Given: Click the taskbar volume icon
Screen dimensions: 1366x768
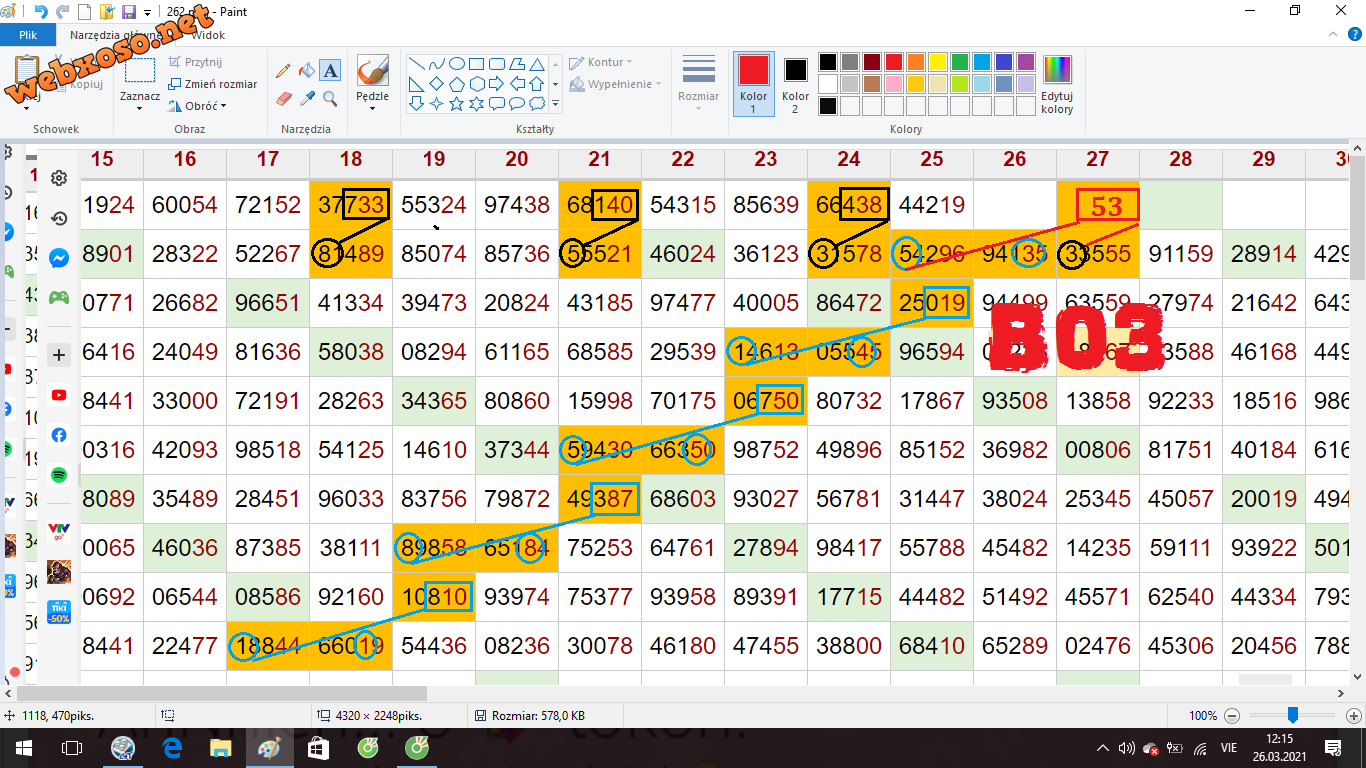Looking at the screenshot, I should click(1127, 748).
